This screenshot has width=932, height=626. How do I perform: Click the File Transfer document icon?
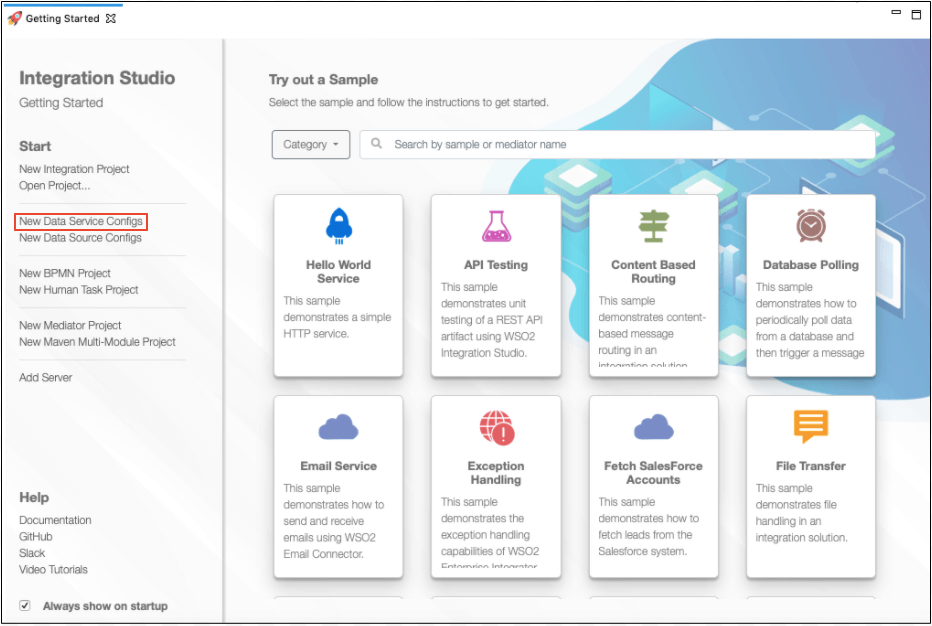[x=811, y=427]
